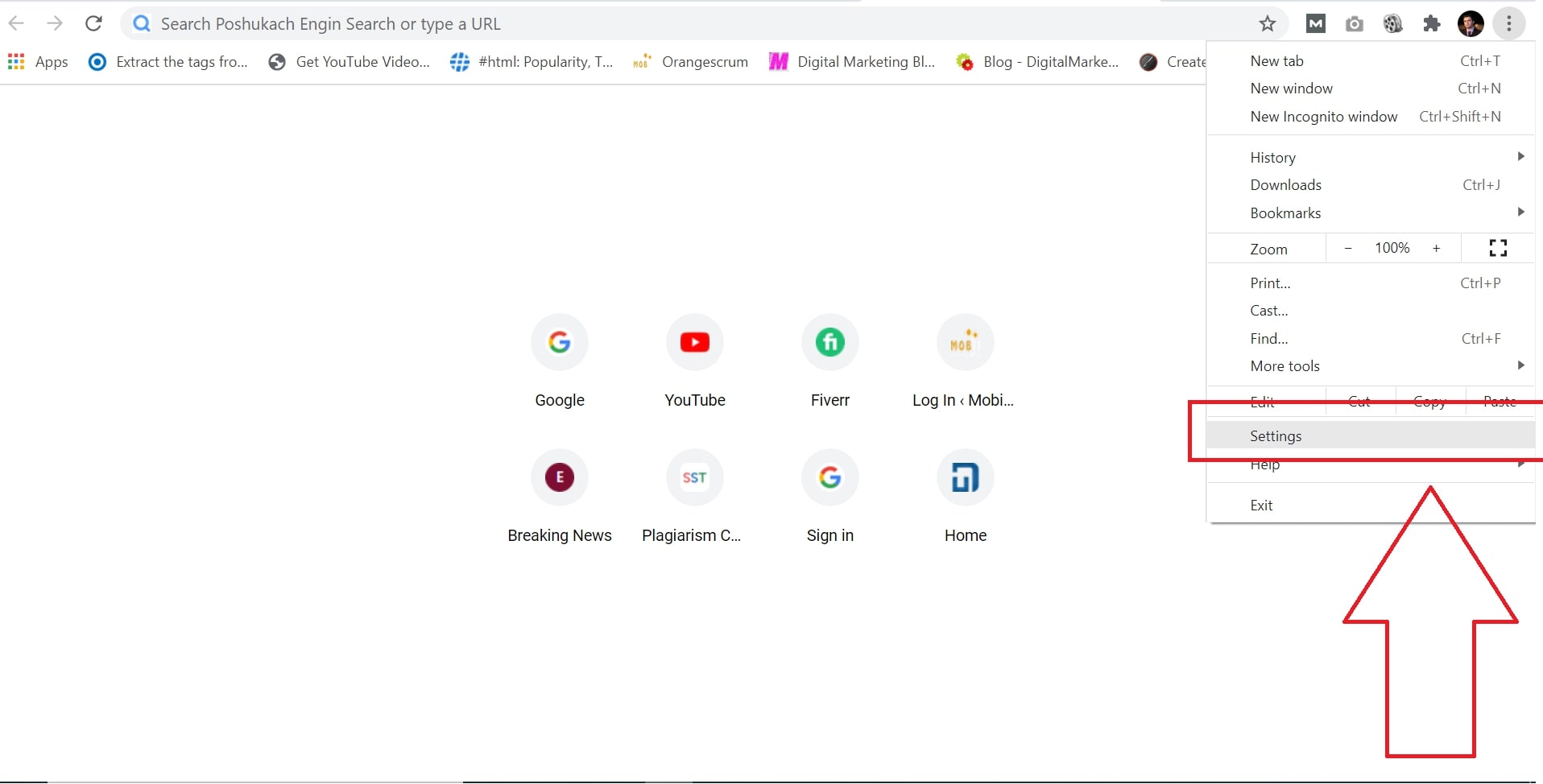Click the bookmark star in address bar
Screen dimensions: 1543x784
click(1267, 23)
